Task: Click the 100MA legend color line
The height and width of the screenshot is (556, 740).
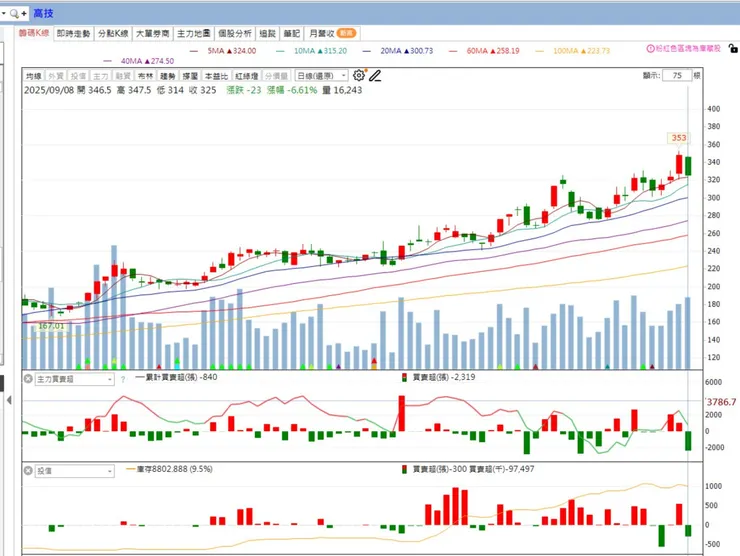Action: point(539,51)
